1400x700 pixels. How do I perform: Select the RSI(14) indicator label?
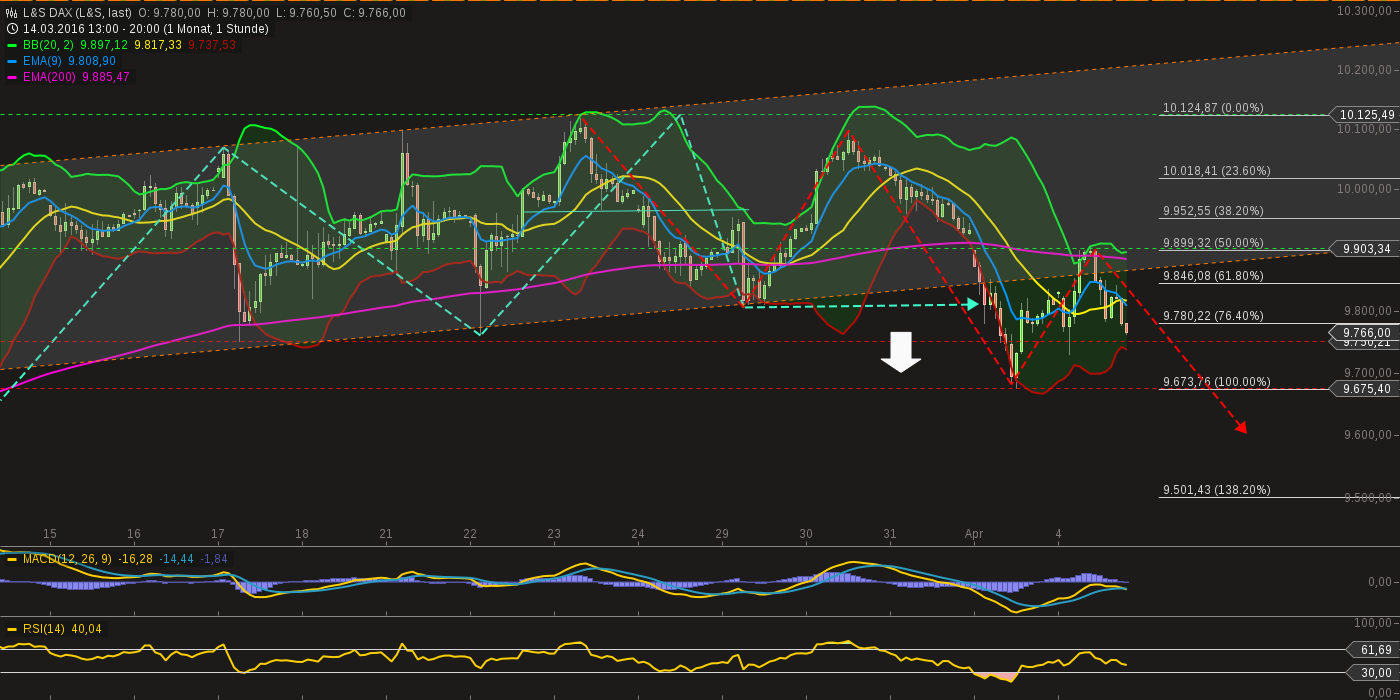click(44, 629)
